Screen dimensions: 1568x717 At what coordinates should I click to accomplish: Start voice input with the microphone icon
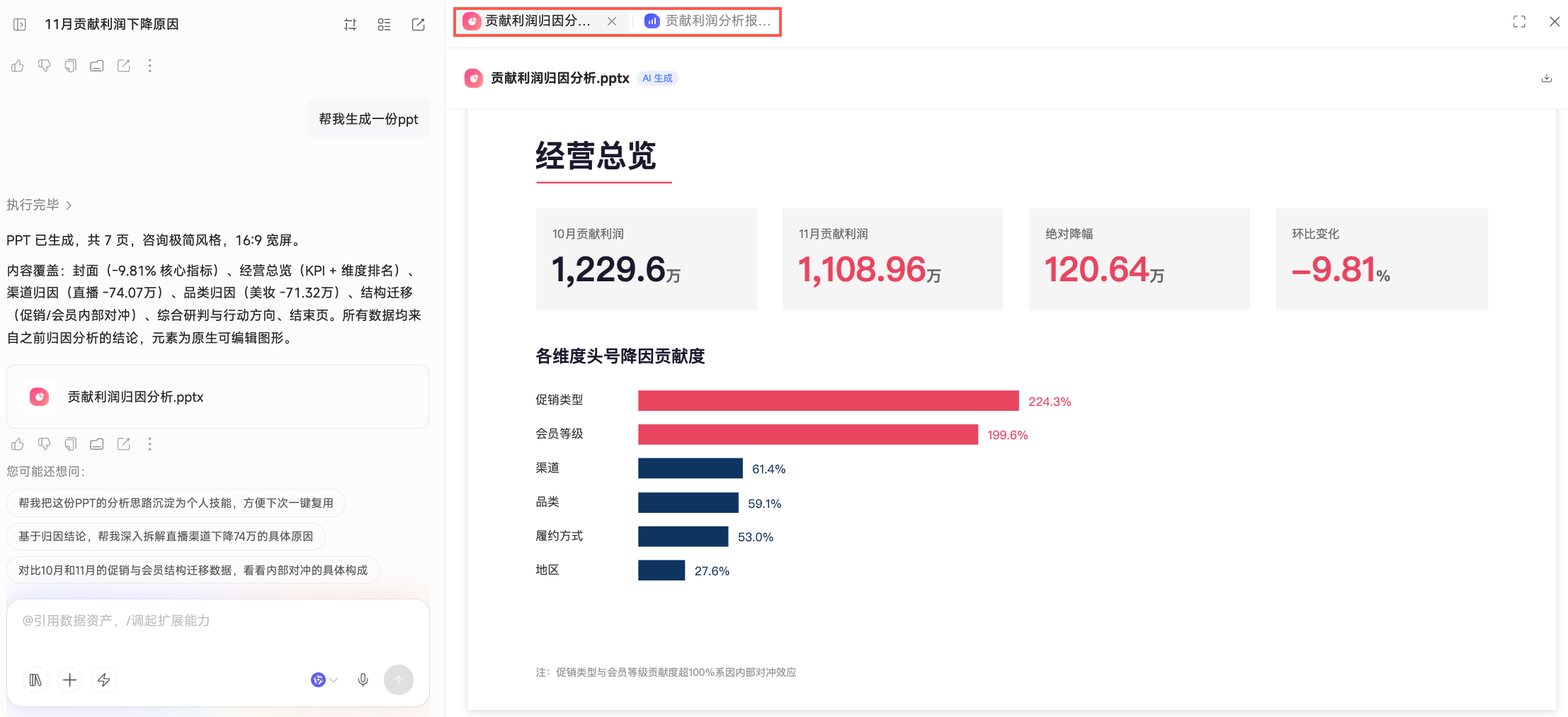363,680
